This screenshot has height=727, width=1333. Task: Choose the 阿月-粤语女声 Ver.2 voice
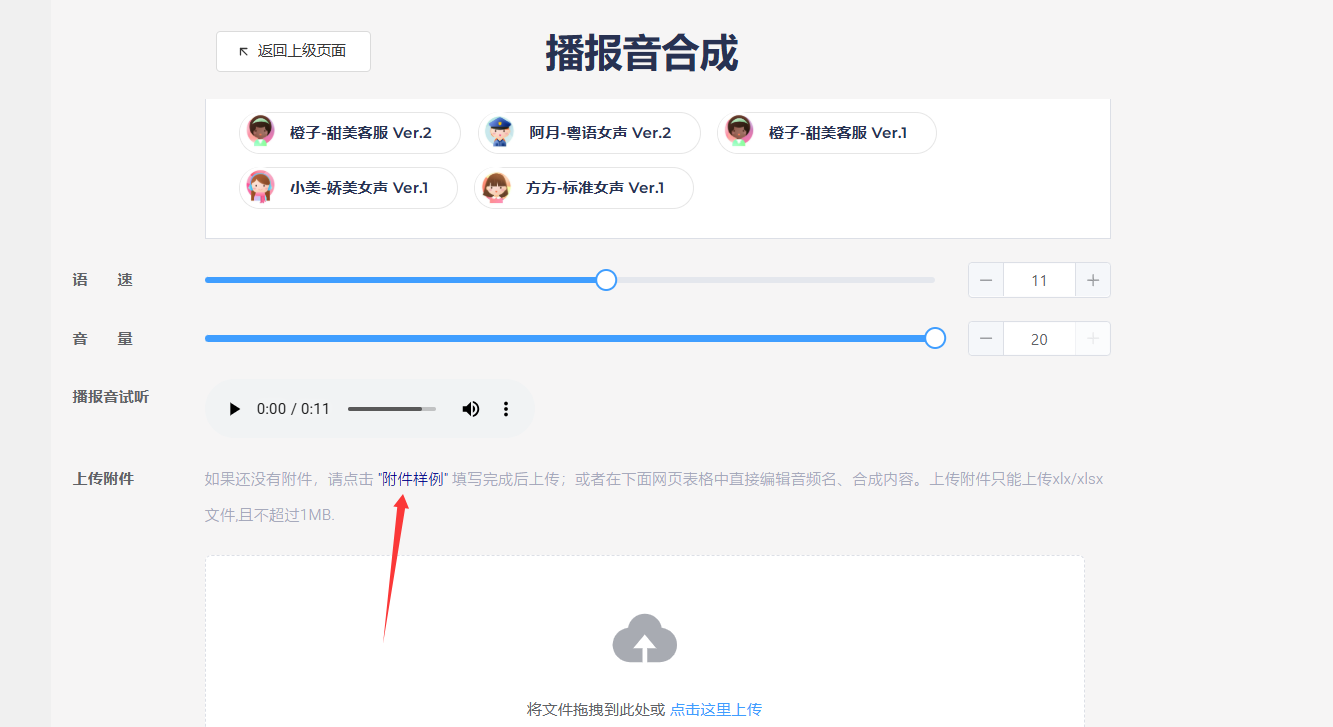[589, 133]
